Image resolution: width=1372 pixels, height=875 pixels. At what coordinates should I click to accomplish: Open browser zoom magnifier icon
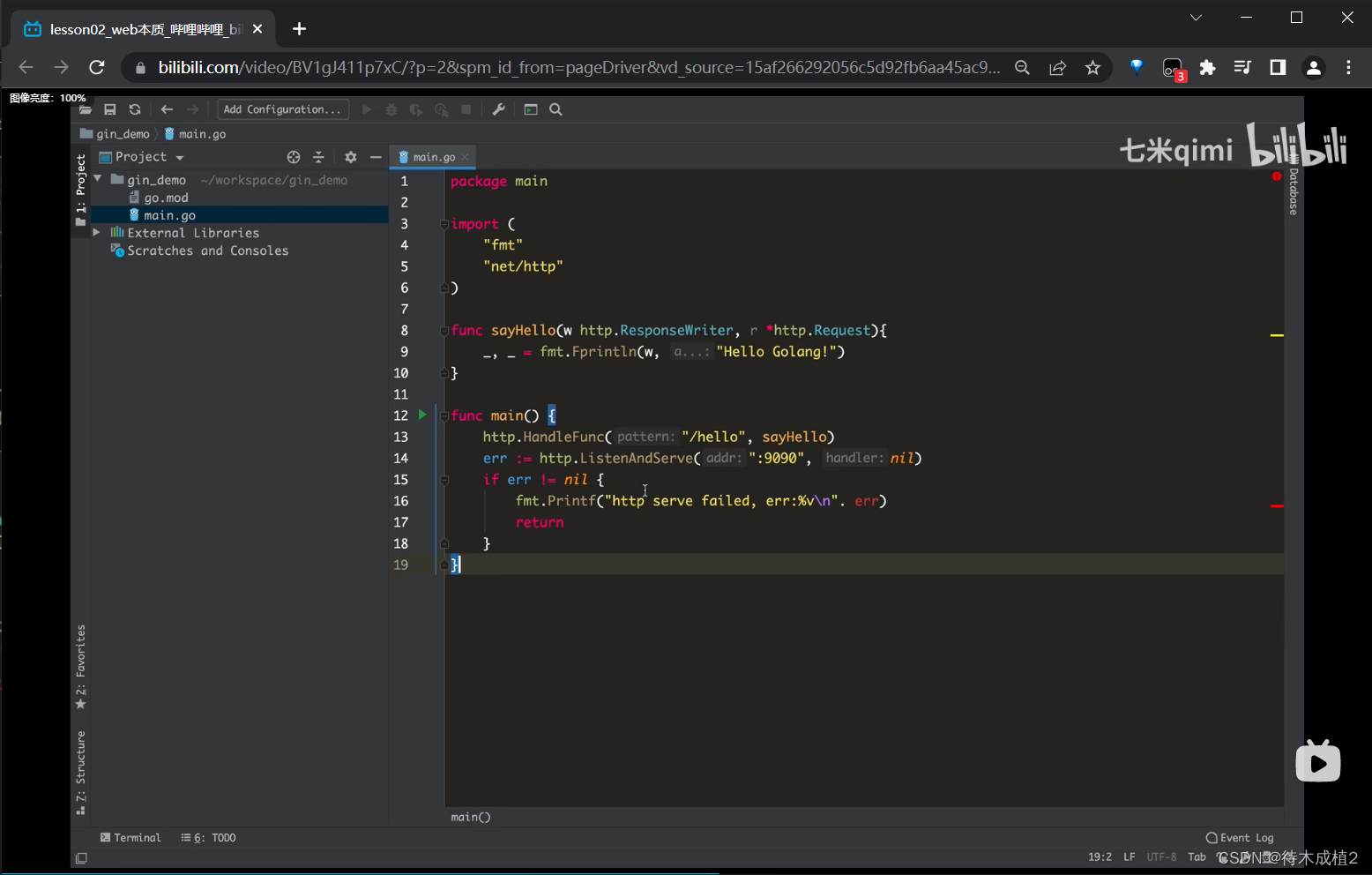[x=1022, y=67]
